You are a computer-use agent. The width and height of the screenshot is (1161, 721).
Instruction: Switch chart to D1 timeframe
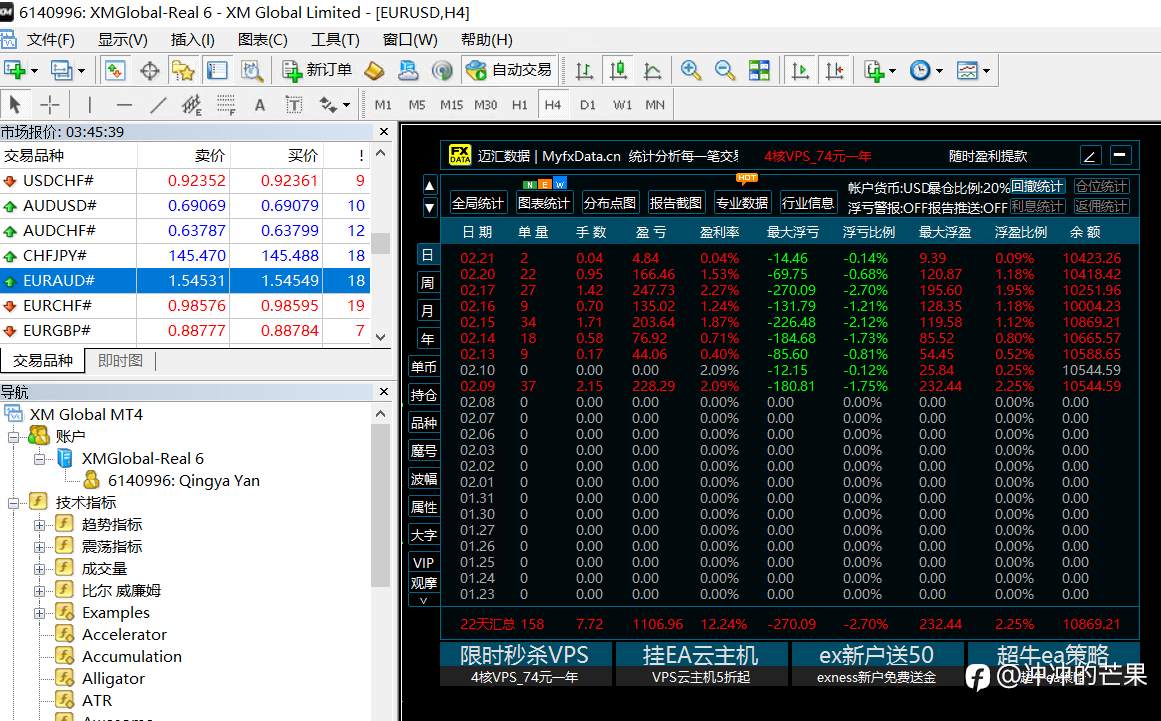587,105
